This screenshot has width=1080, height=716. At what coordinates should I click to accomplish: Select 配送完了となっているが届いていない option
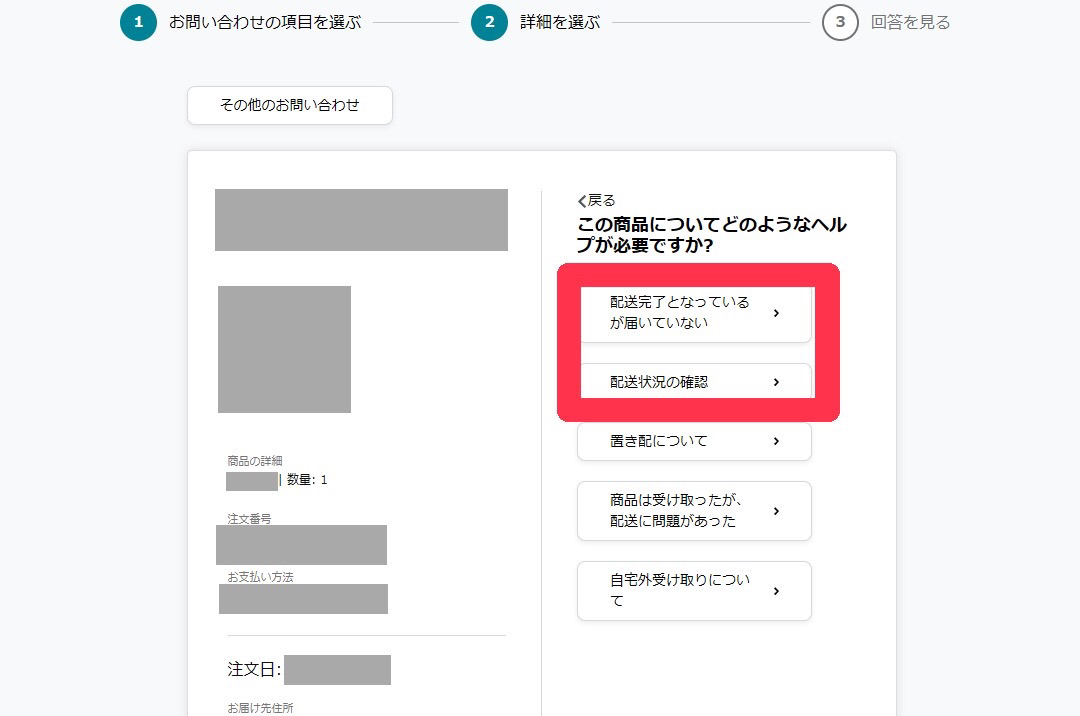(680, 313)
